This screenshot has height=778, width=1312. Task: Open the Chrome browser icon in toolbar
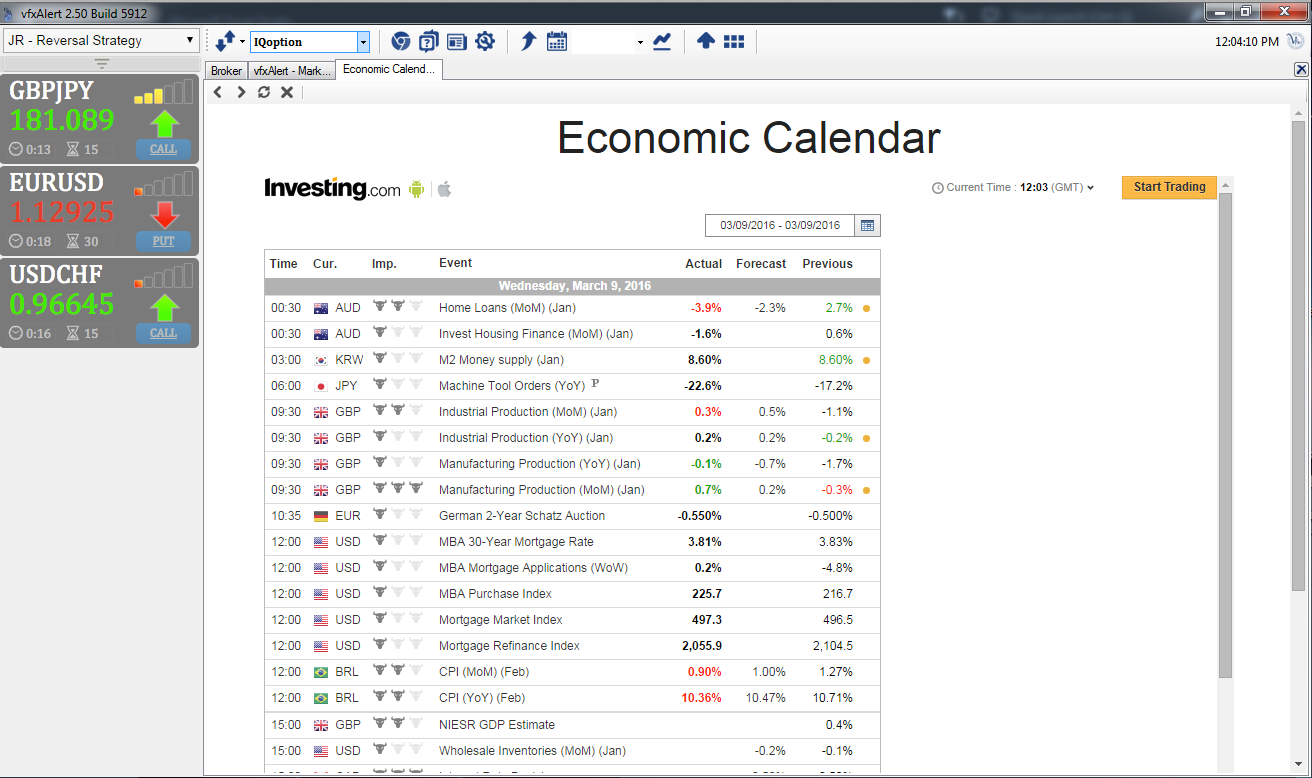[x=400, y=41]
